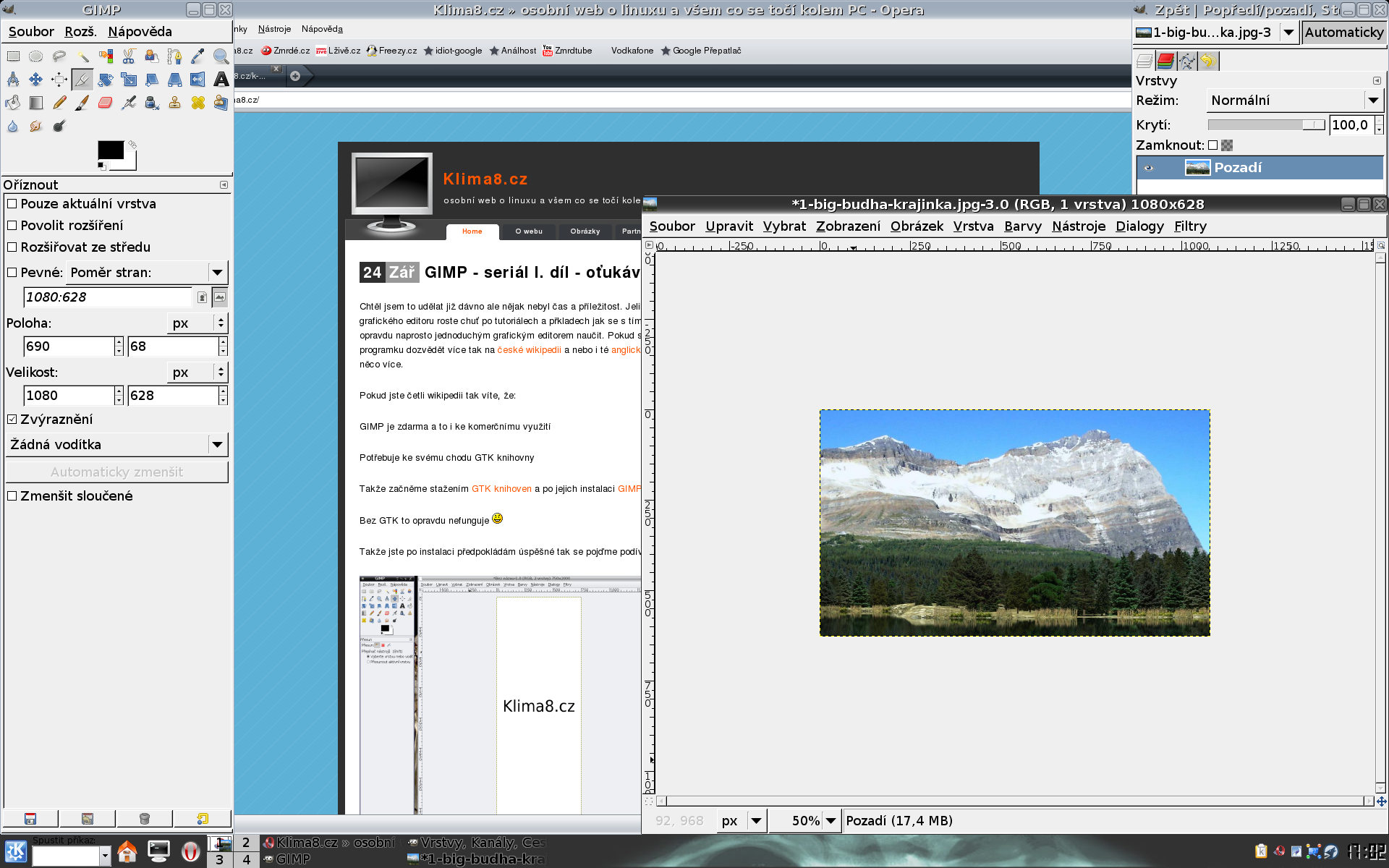Viewport: 1389px width, 868px height.
Task: Select the Text tool
Action: pos(221,79)
